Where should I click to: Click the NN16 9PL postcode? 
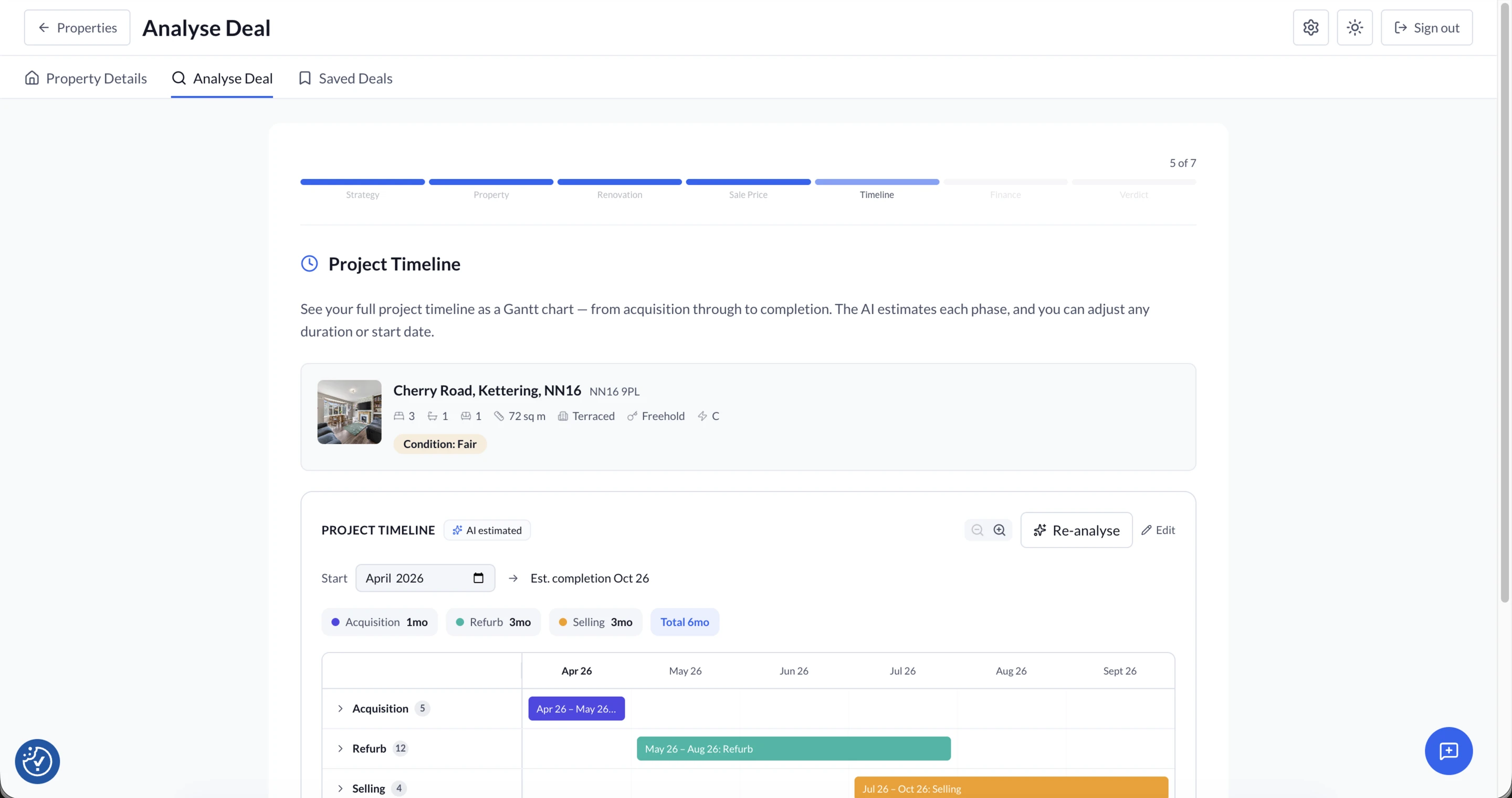coord(614,391)
